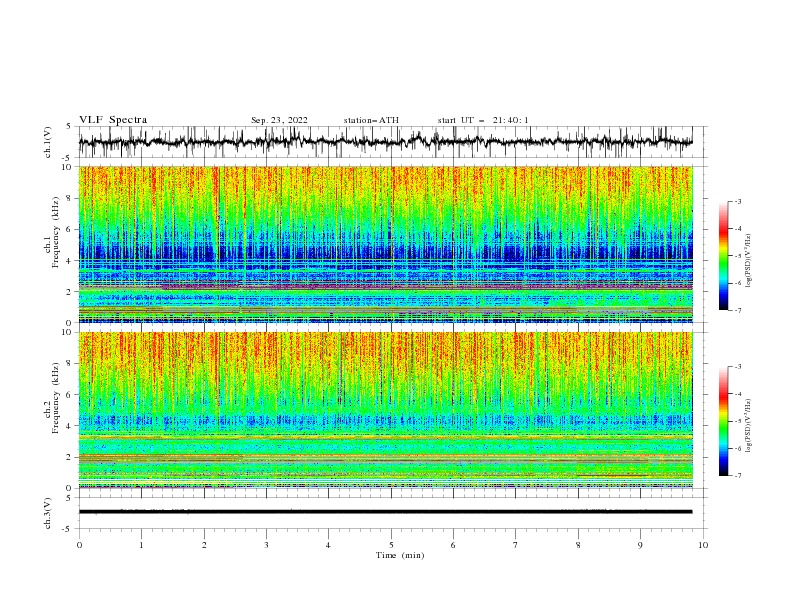The image size is (792, 612).
Task: Click the "-3" tick on lower colorbar
Action: pos(738,367)
